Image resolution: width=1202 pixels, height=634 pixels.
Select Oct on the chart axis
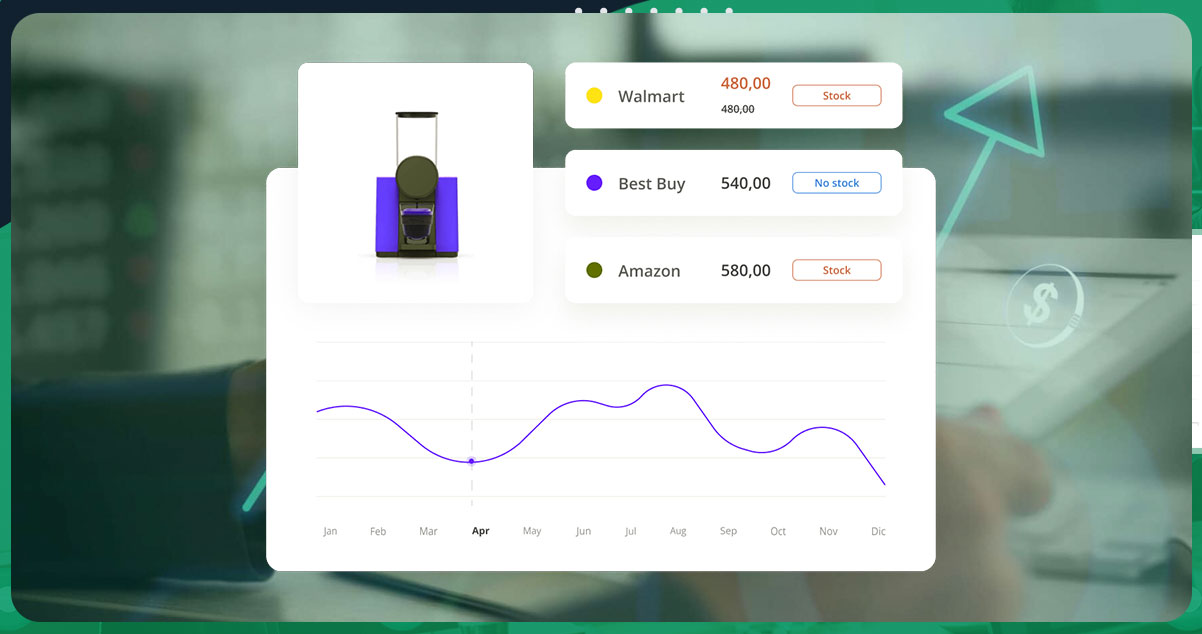click(x=778, y=531)
